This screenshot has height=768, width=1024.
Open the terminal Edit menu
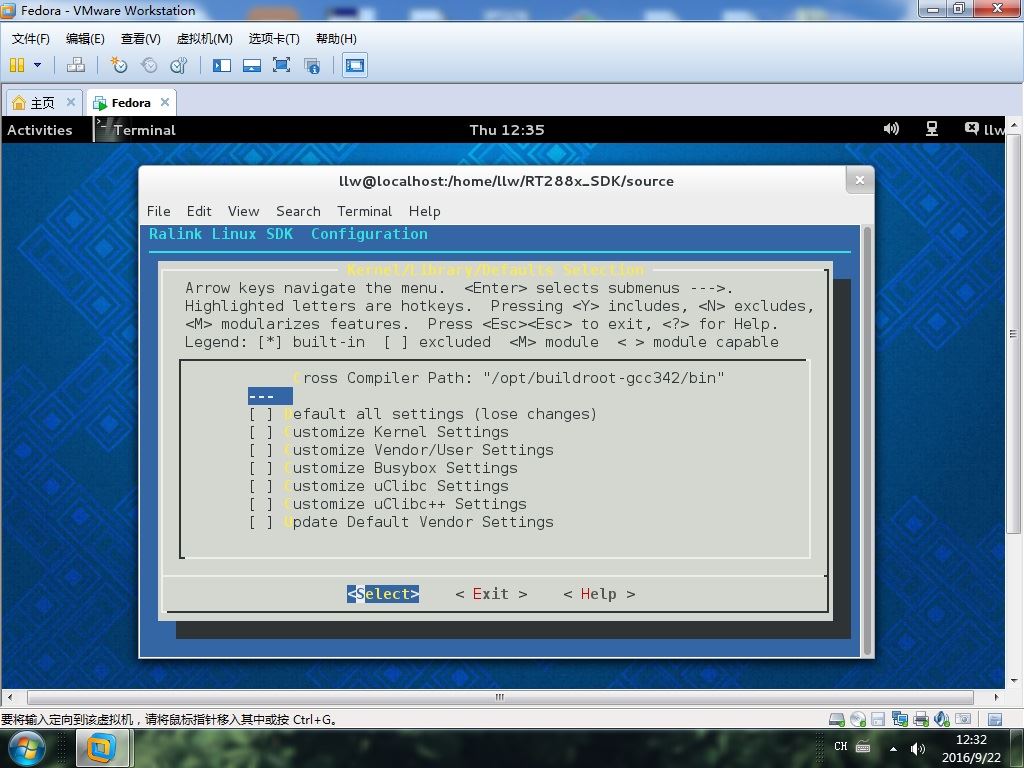pyautogui.click(x=199, y=211)
